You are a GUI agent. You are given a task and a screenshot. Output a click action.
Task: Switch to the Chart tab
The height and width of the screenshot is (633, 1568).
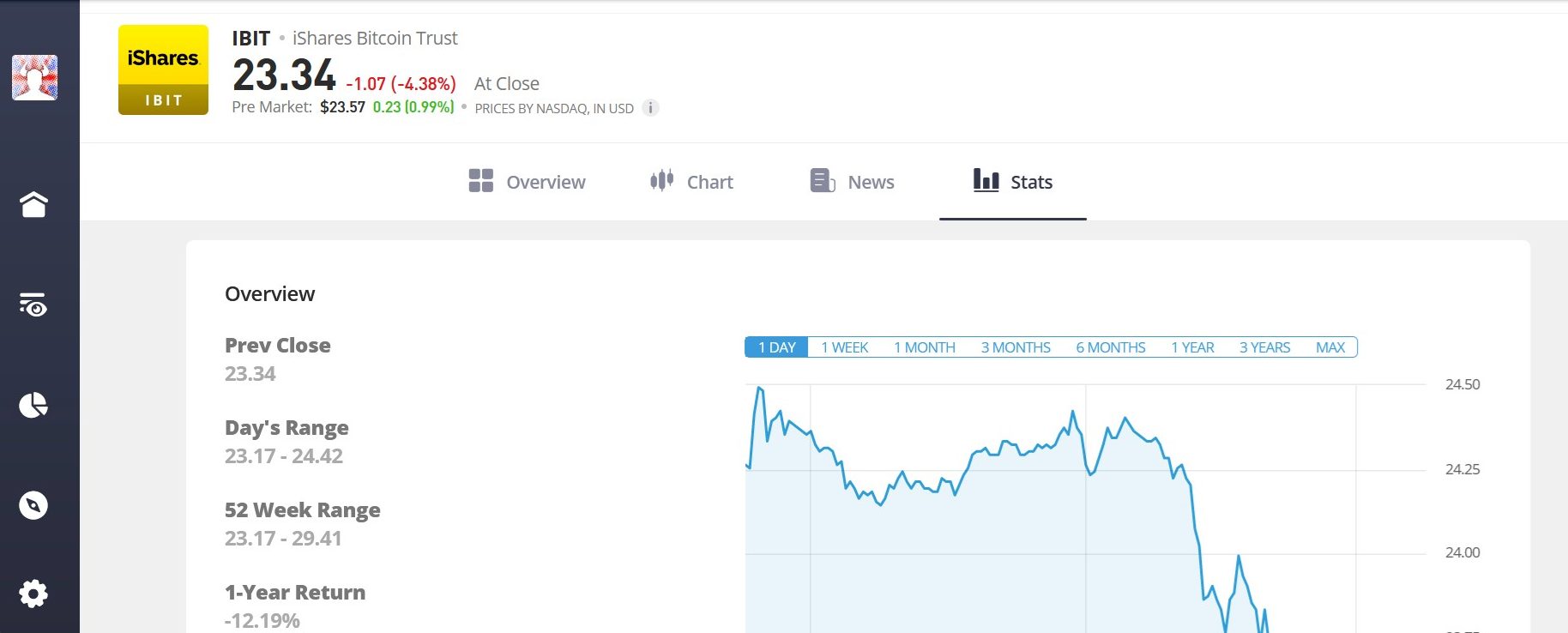pos(691,181)
